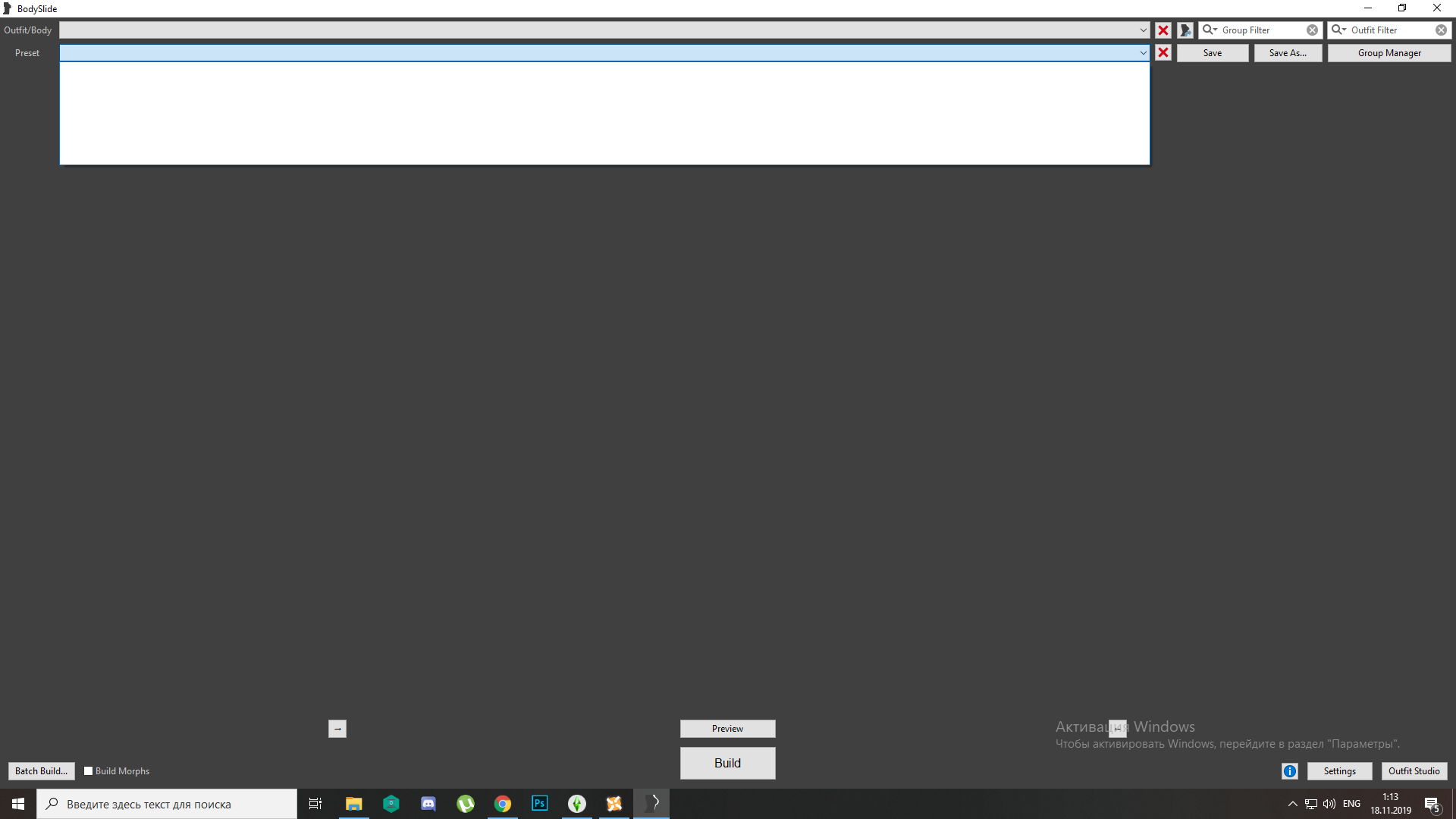The image size is (1456, 819).
Task: Click the small arrow button left of Preview
Action: point(337,729)
